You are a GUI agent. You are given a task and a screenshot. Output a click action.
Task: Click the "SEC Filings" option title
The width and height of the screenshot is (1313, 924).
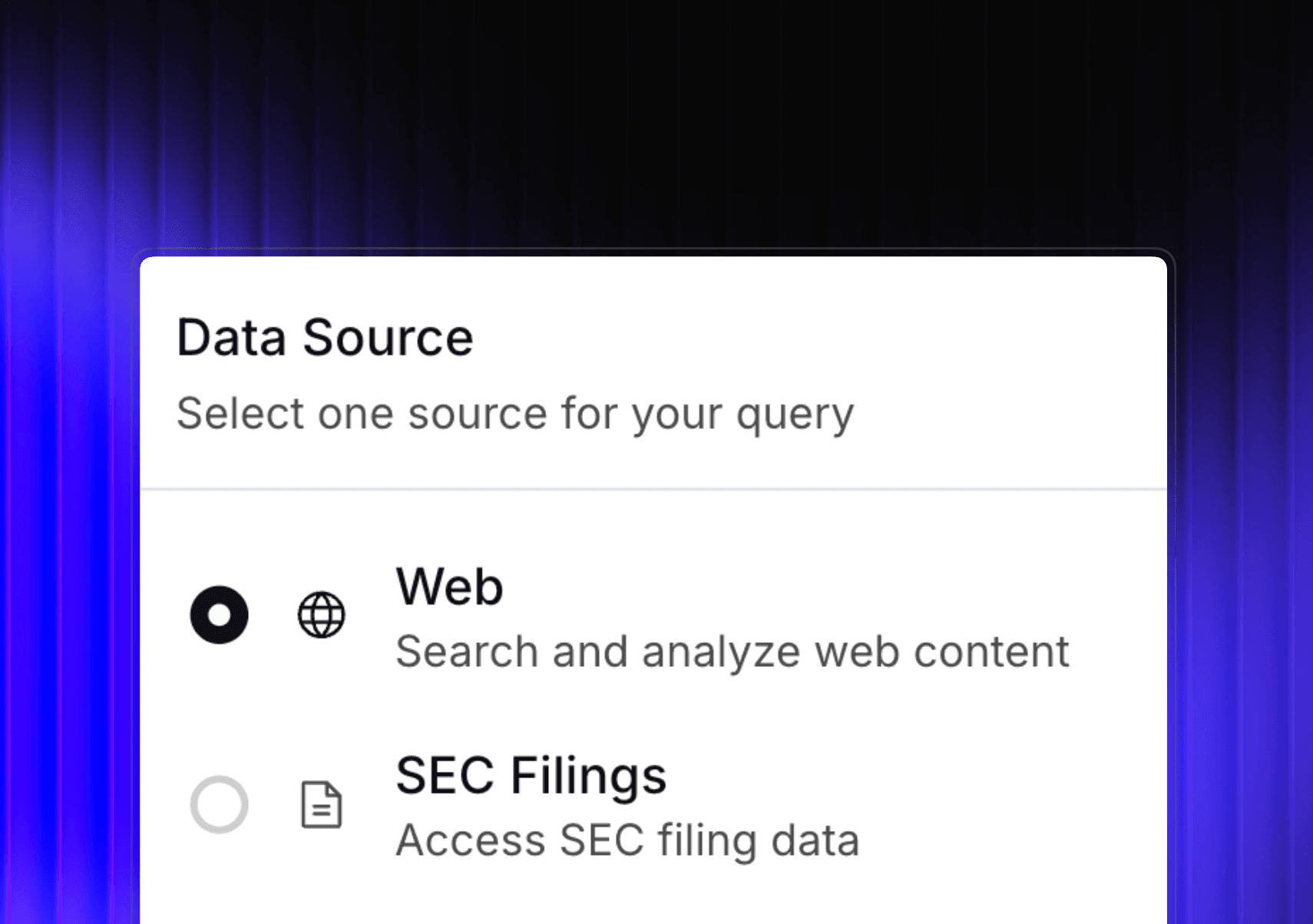tap(531, 775)
